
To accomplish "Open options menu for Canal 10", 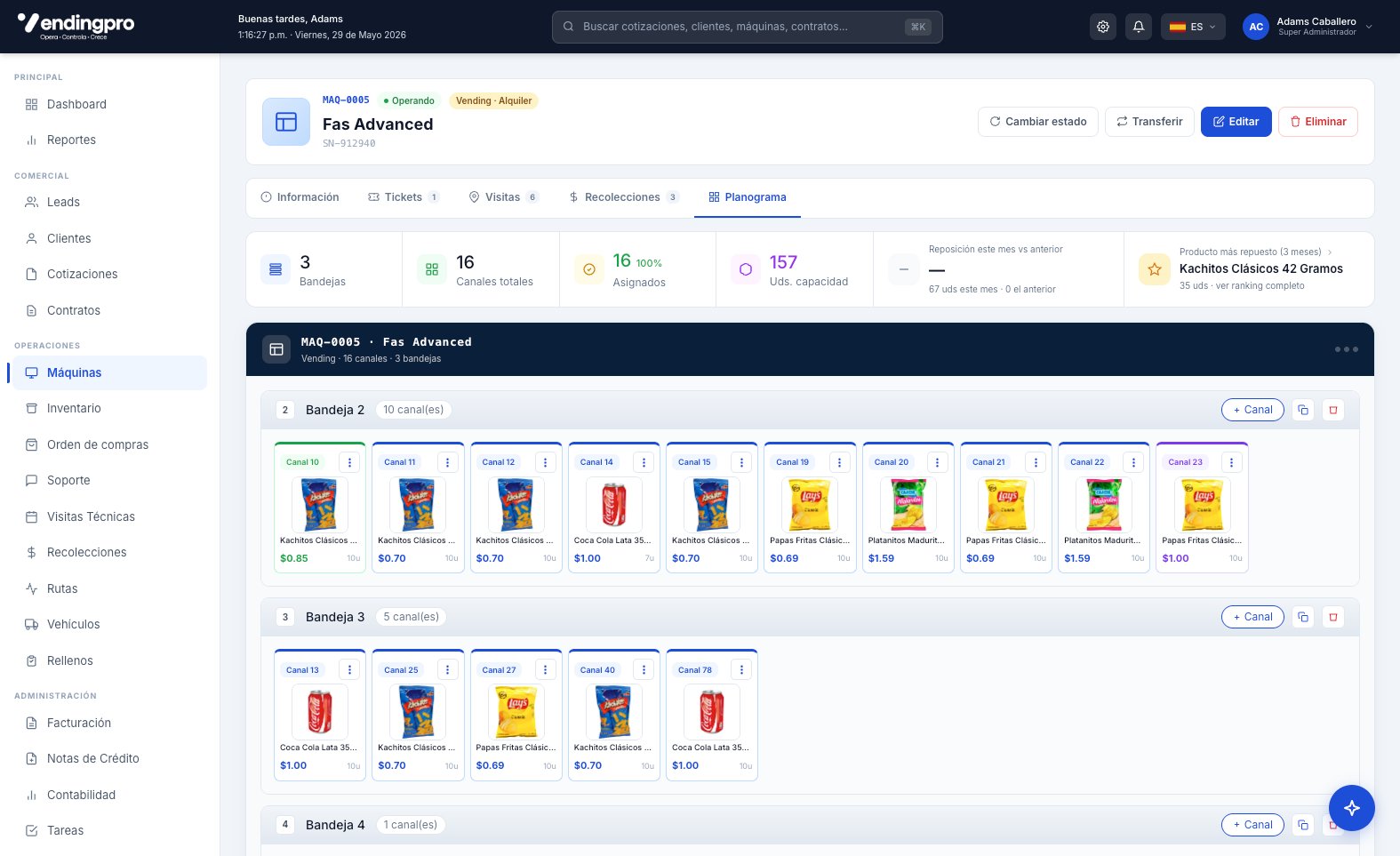I will tap(350, 462).
